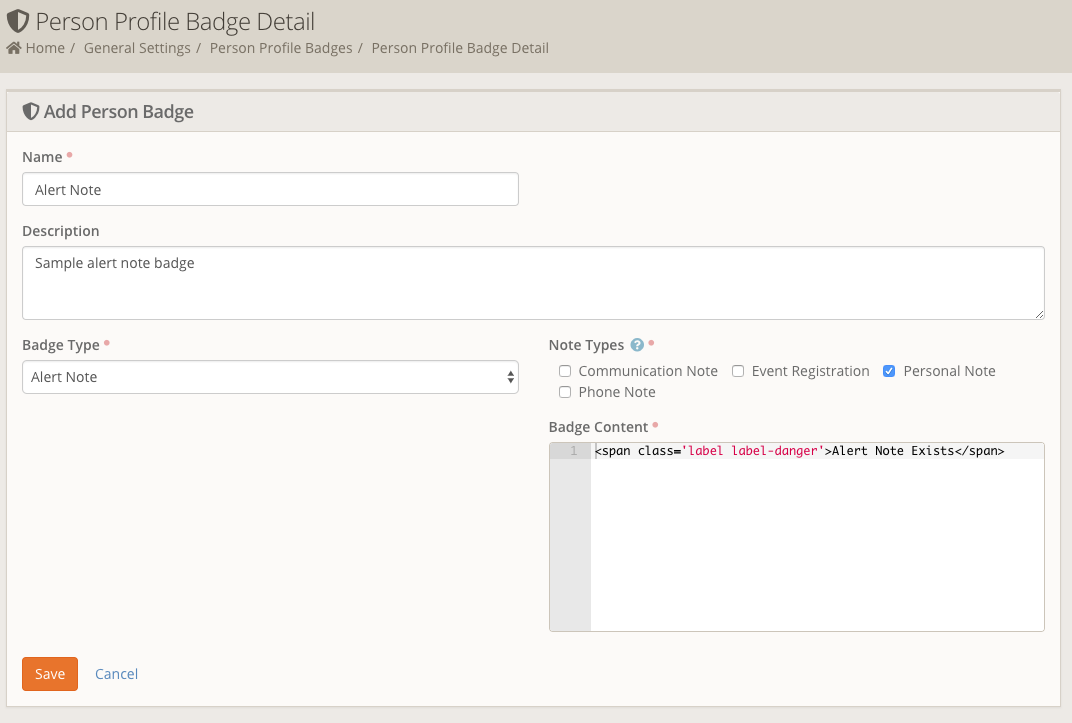Uncheck the Personal Note checkbox
Screen dimensions: 1072x723
point(889,371)
